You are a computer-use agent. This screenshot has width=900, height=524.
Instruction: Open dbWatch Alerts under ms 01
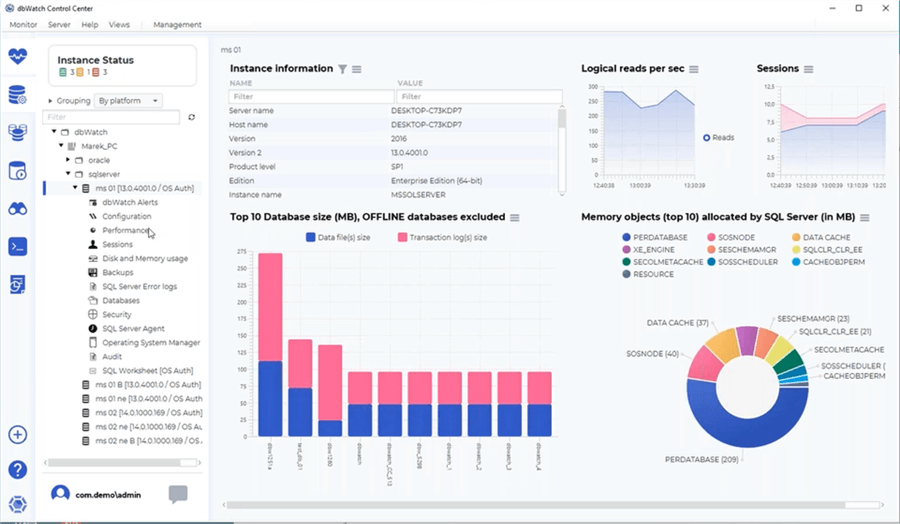pyautogui.click(x=130, y=203)
